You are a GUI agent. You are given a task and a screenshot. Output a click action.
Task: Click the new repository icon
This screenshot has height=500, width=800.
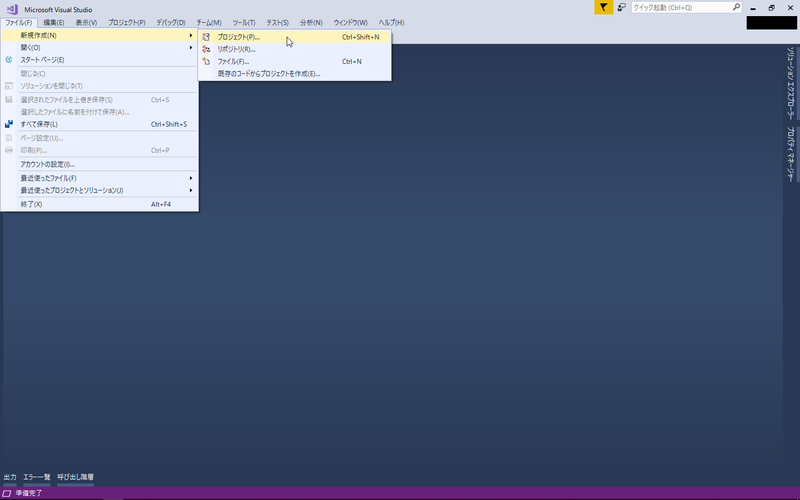click(x=206, y=49)
